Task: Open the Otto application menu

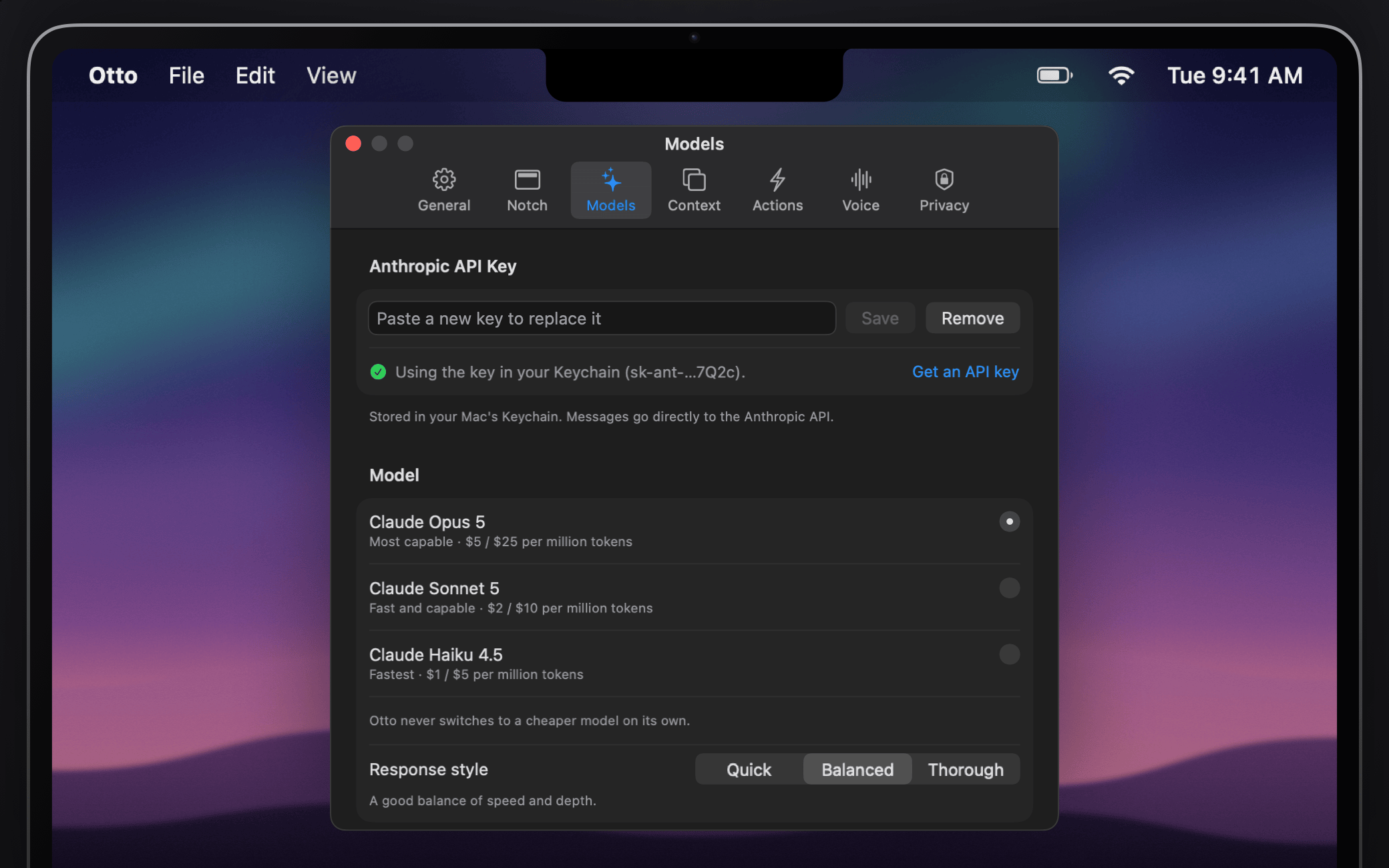Action: pyautogui.click(x=113, y=75)
